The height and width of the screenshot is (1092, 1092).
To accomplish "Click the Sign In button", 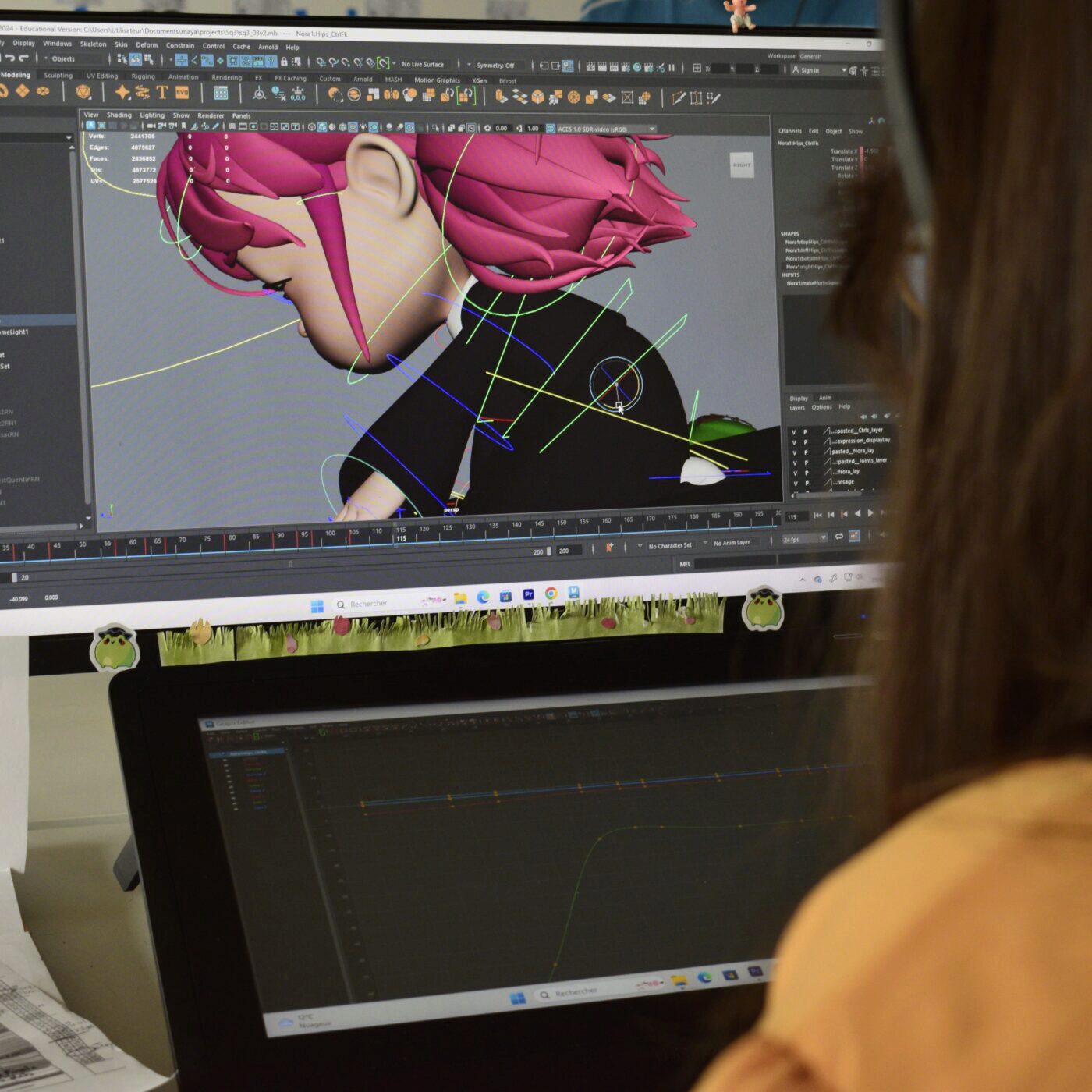I will pyautogui.click(x=810, y=70).
